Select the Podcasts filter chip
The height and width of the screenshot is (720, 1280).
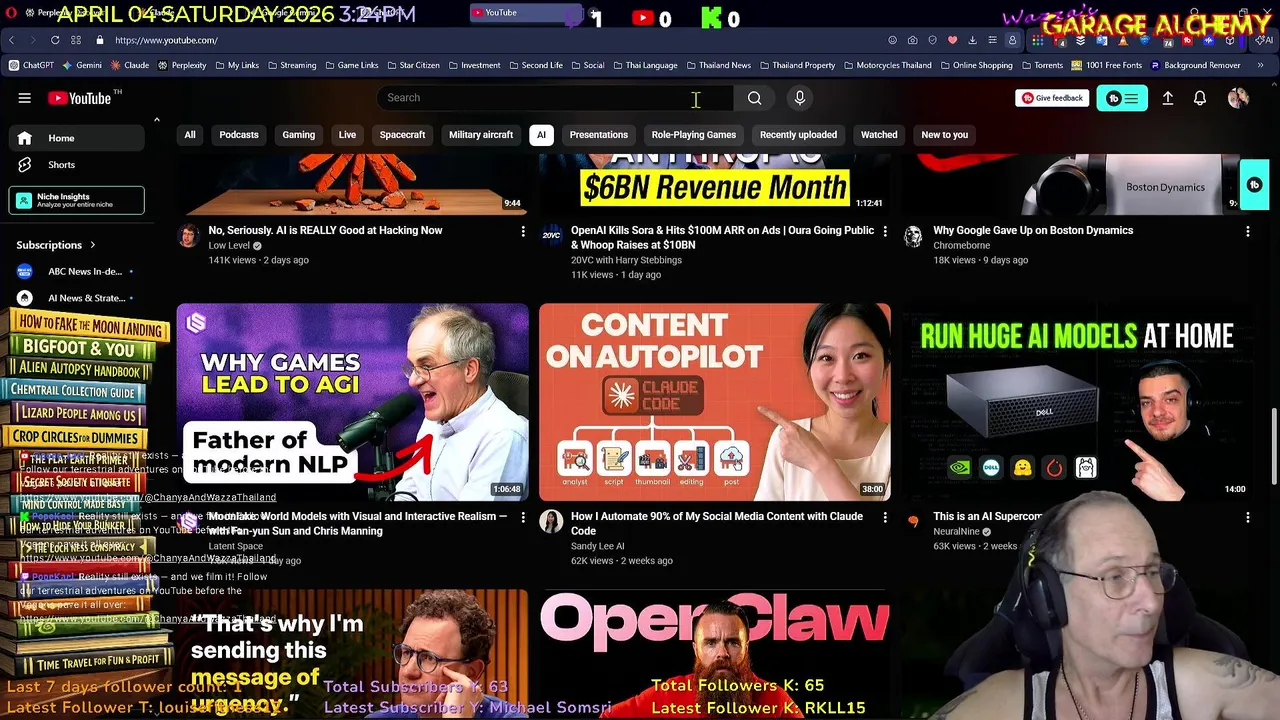point(239,135)
